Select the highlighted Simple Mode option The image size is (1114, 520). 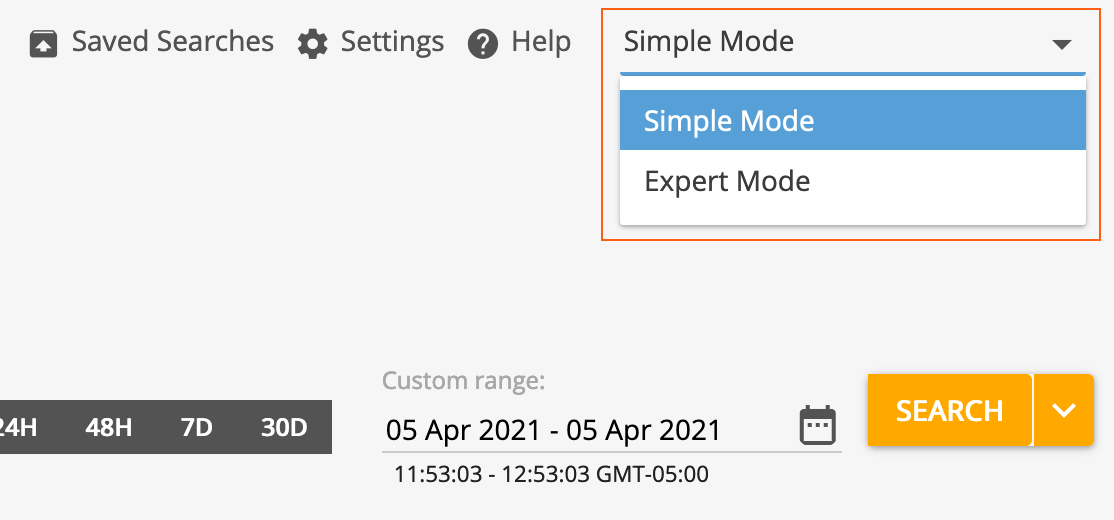pyautogui.click(x=852, y=121)
